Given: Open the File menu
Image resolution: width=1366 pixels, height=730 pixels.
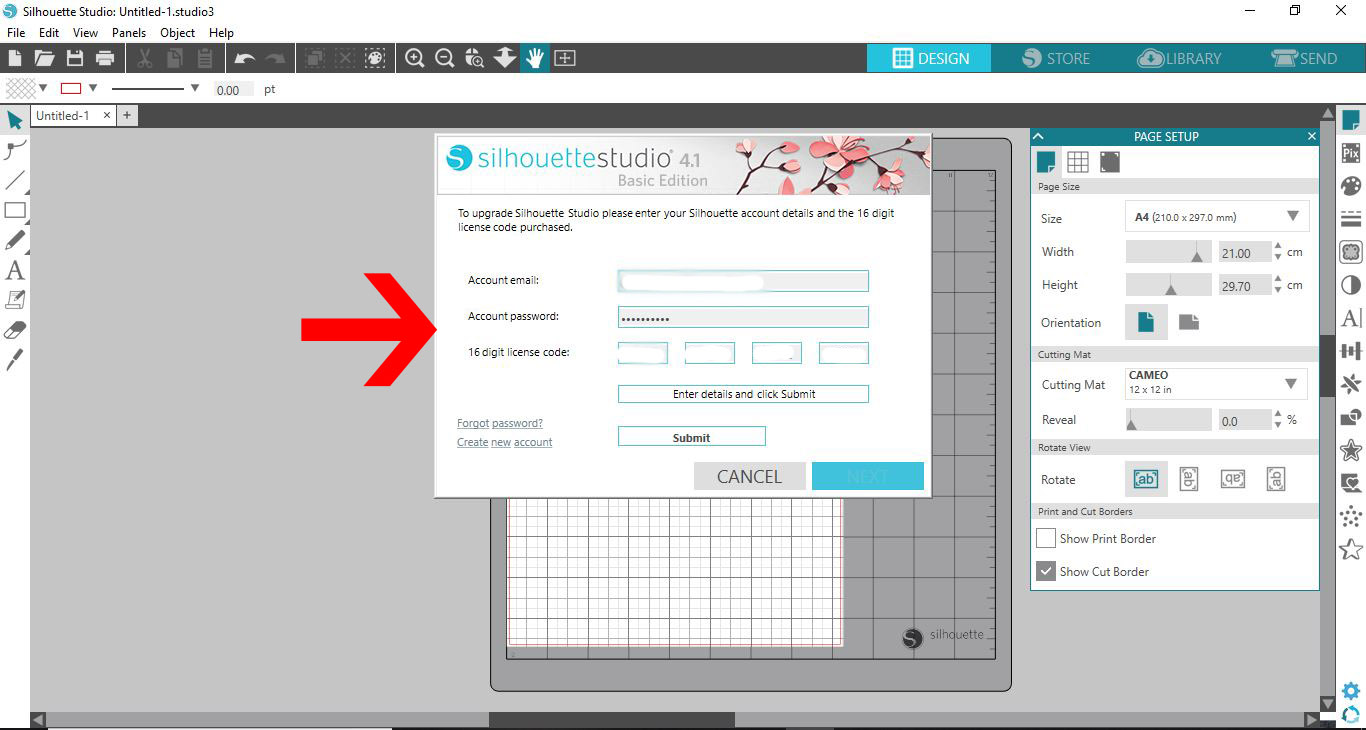Looking at the screenshot, I should coord(16,33).
